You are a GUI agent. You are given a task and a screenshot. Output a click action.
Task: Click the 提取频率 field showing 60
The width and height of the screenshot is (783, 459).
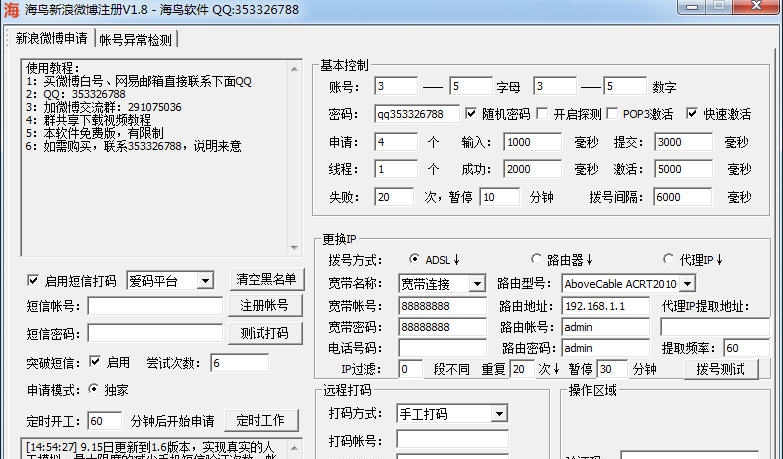point(747,348)
